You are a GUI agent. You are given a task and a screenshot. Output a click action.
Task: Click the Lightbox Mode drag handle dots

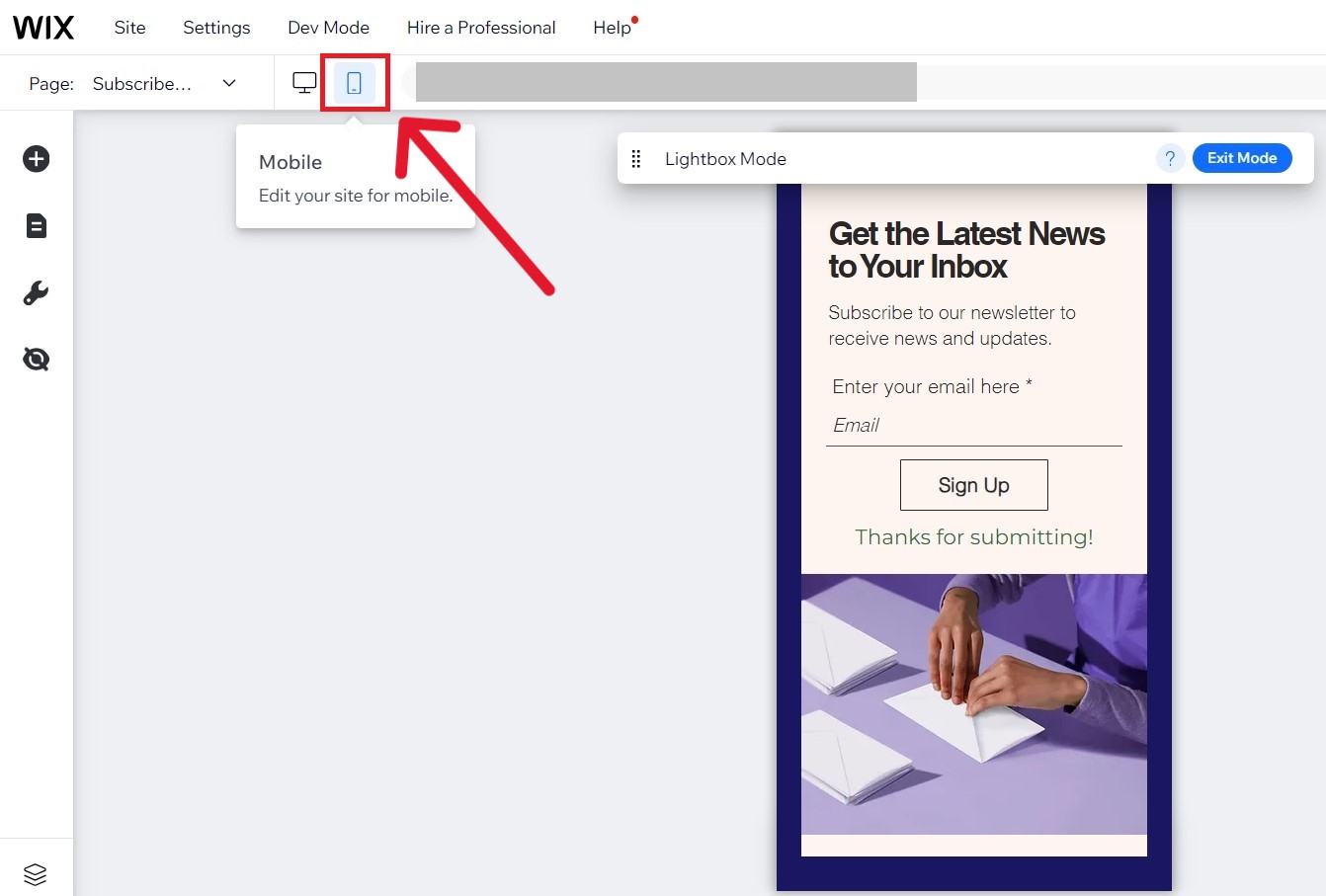637,158
